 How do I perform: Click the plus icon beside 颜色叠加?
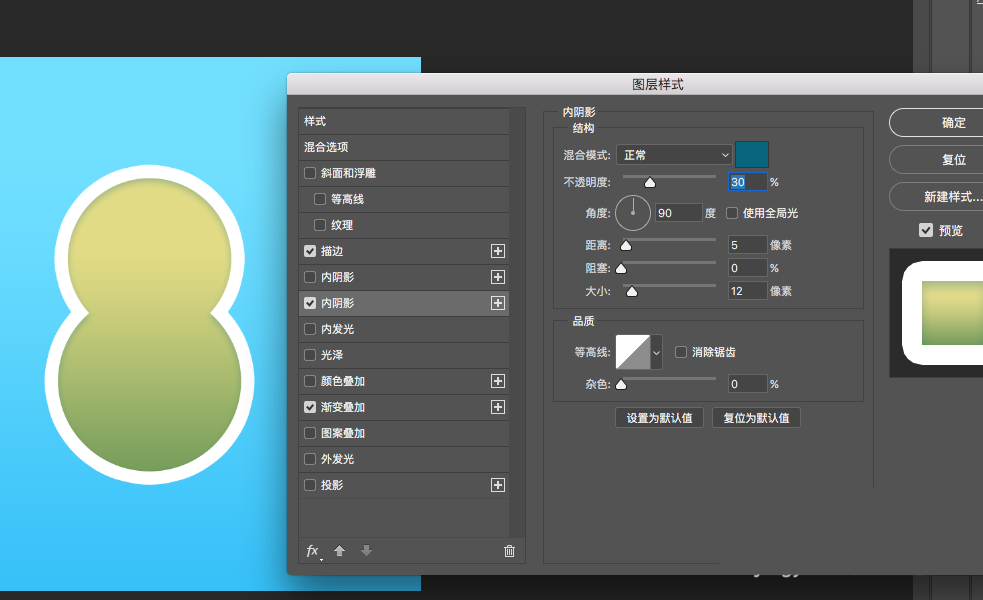tap(497, 381)
